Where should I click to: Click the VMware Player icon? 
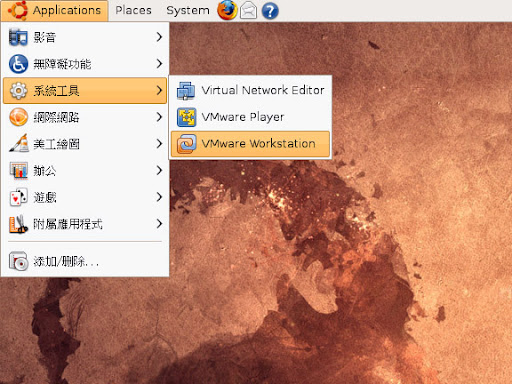[186, 117]
